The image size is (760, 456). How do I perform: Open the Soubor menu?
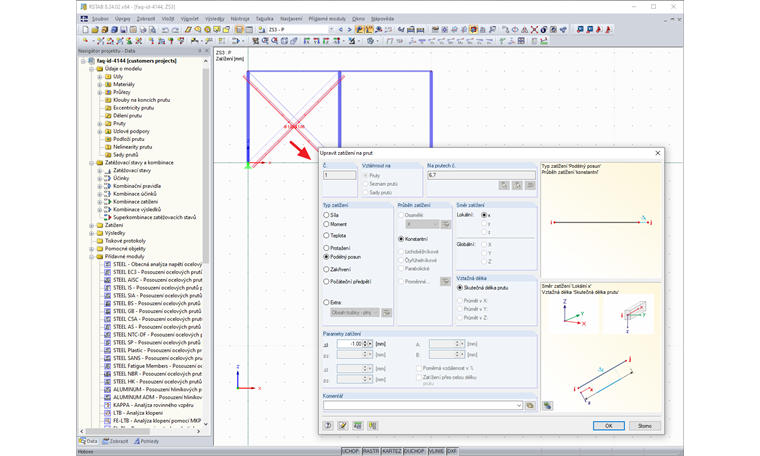click(100, 19)
